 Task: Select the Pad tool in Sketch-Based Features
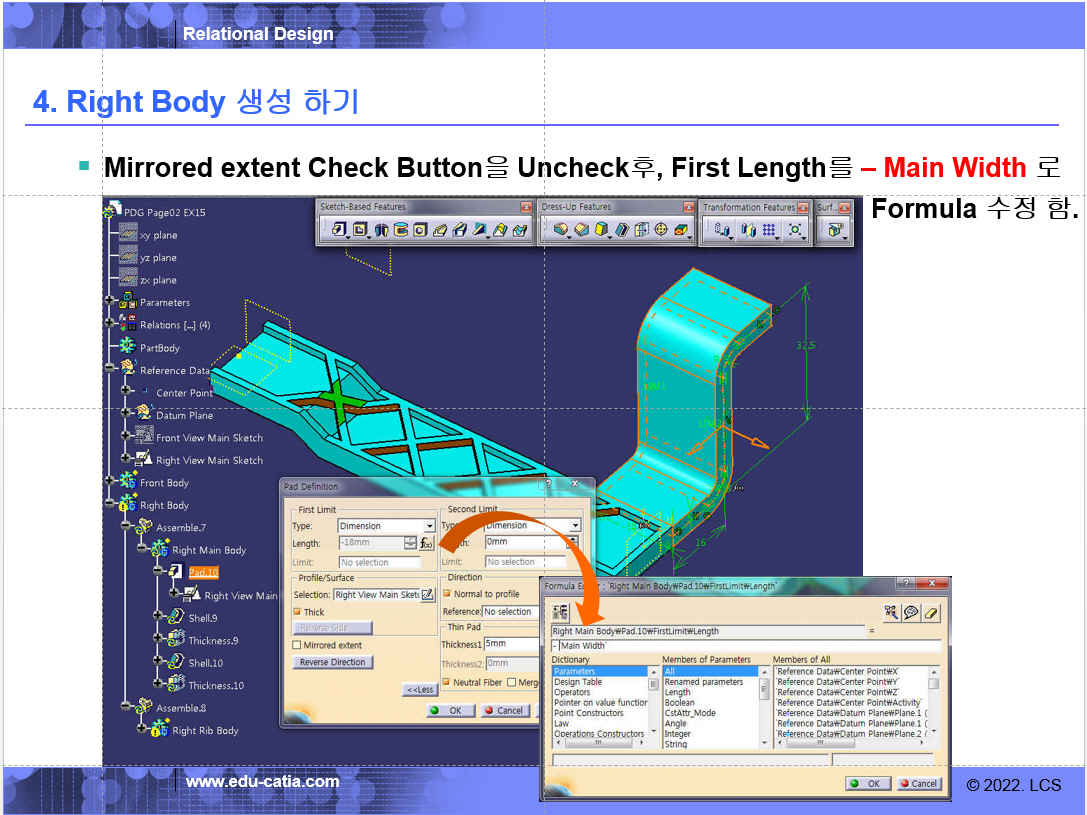339,230
